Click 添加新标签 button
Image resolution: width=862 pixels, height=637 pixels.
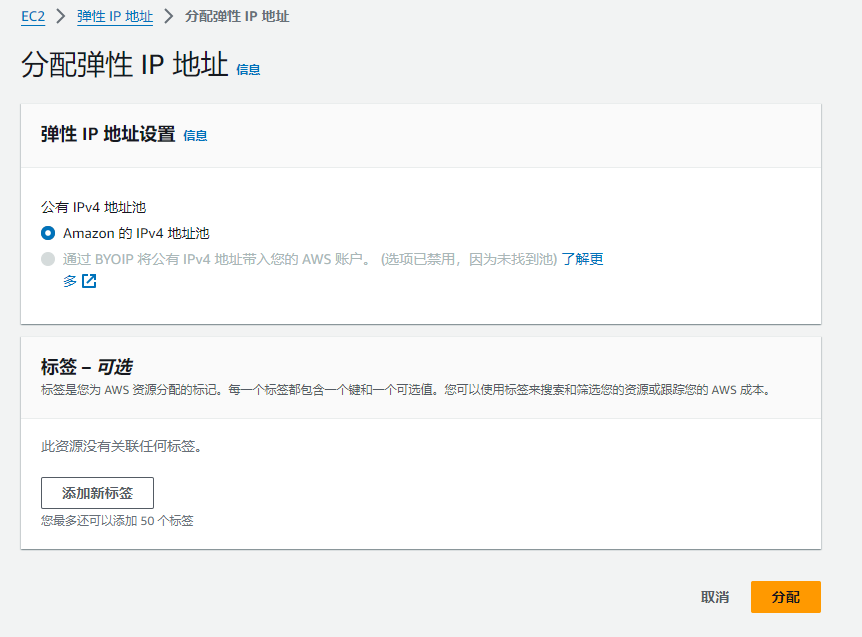click(97, 493)
